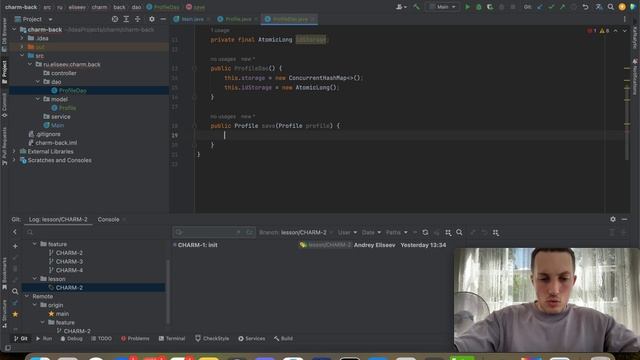Build the project with the hammer icon
This screenshot has width=640, height=360.
(416, 7)
